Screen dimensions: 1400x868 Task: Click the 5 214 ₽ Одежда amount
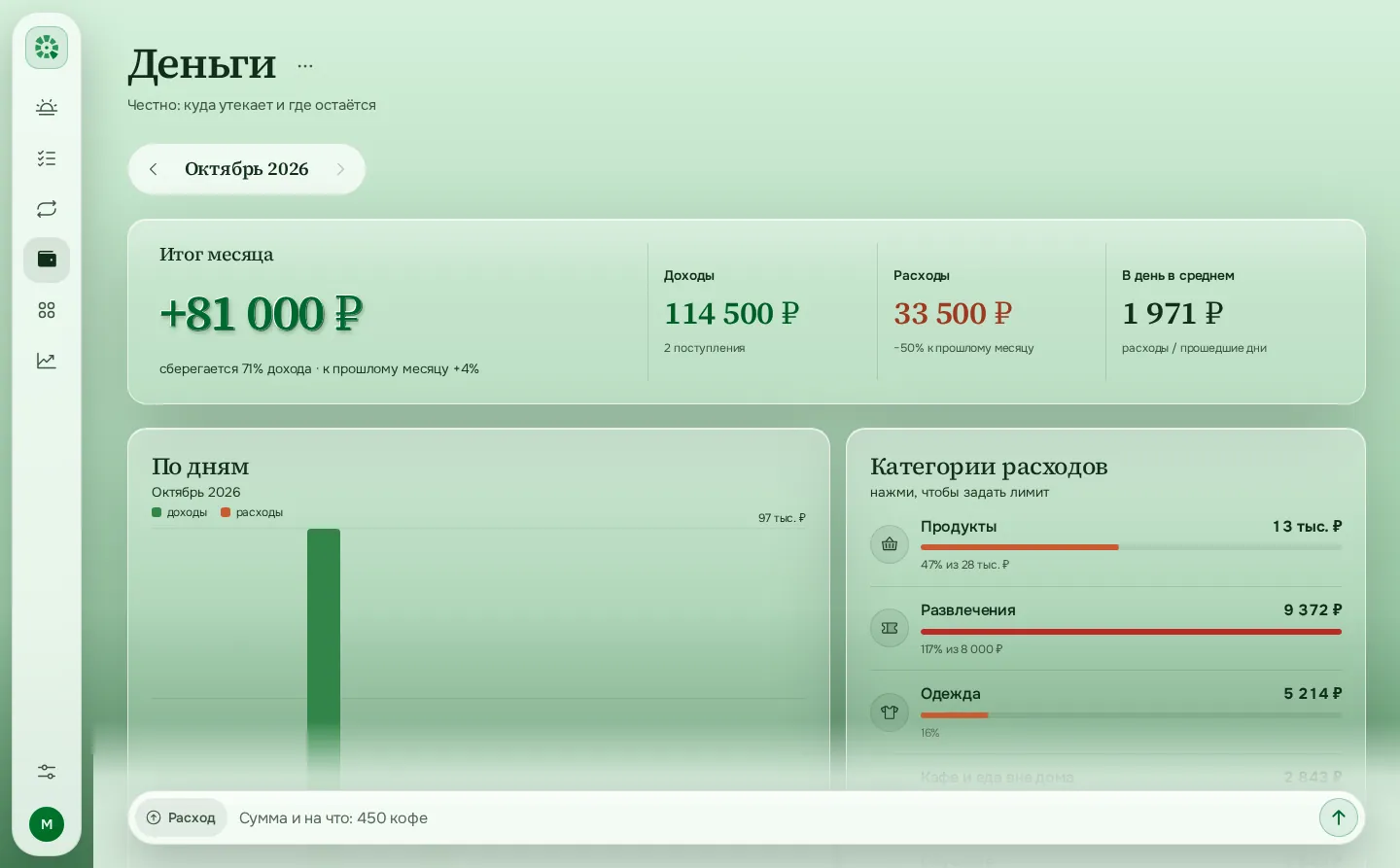click(x=1312, y=694)
